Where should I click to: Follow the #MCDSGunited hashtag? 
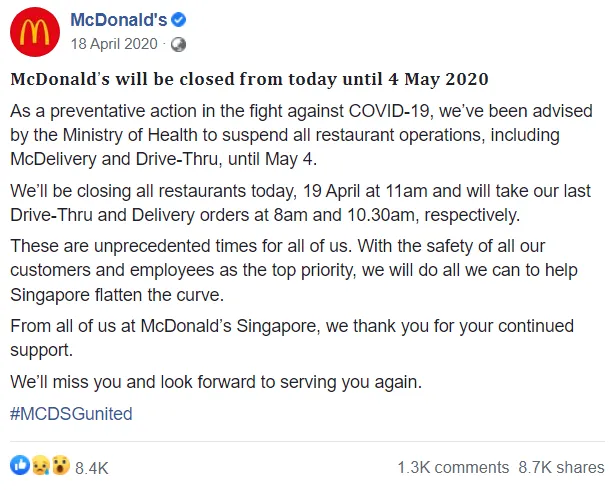coord(71,413)
